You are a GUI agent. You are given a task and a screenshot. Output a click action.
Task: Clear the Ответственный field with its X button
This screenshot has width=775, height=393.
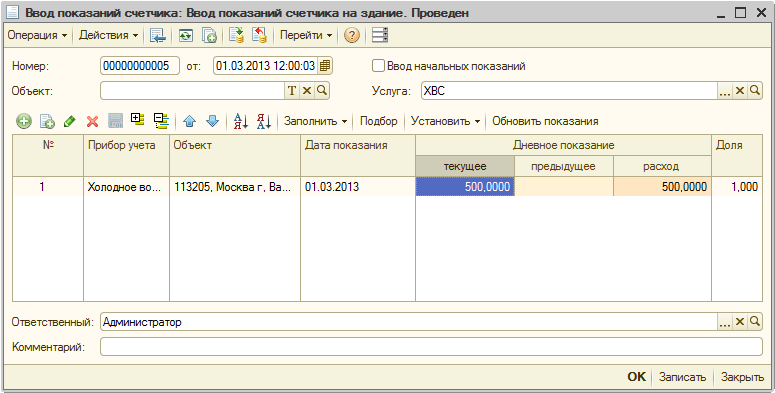coord(740,322)
